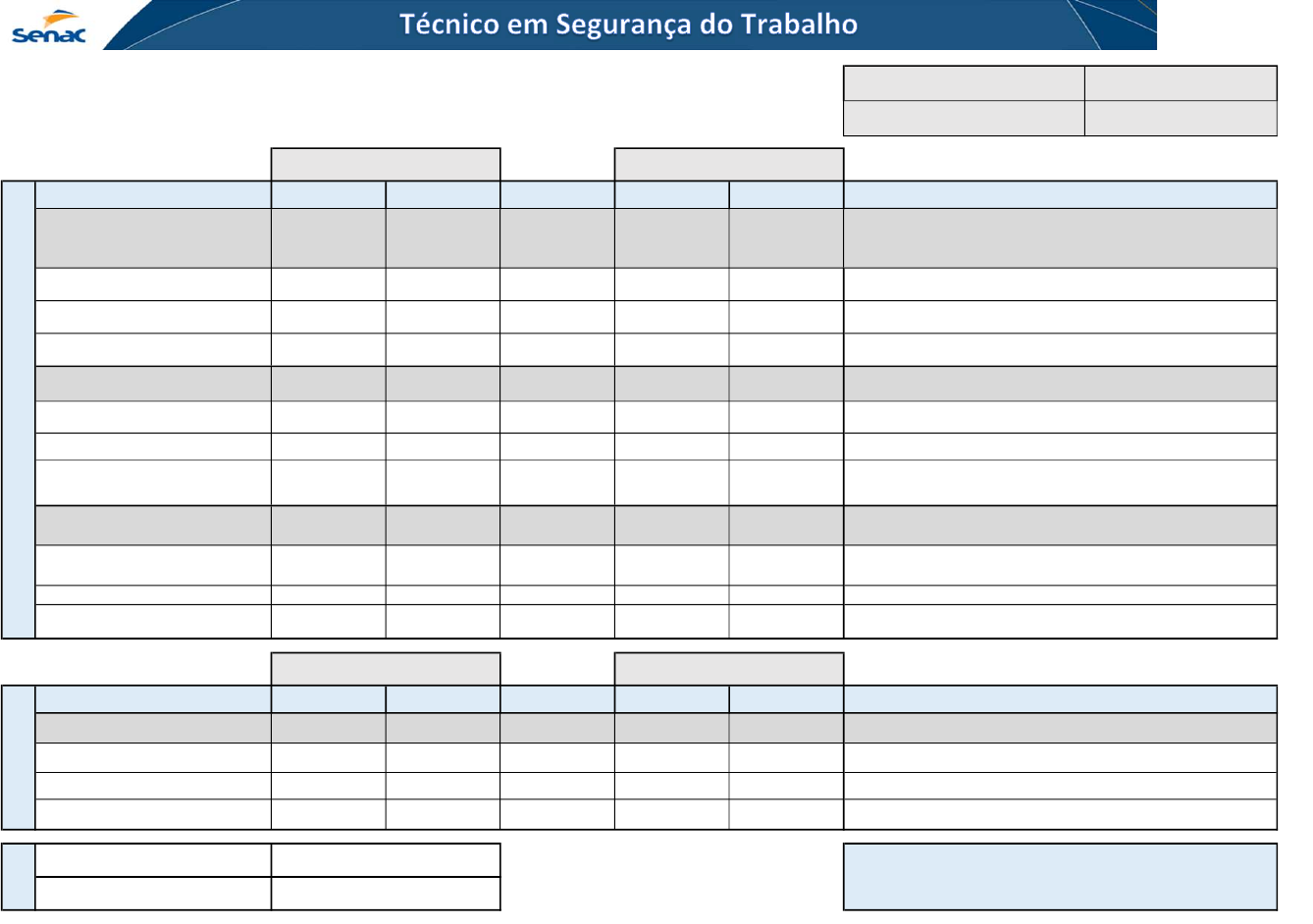Click the upper-left cell of the top-right gray box
Screen dimensions: 1313x924
point(964,83)
